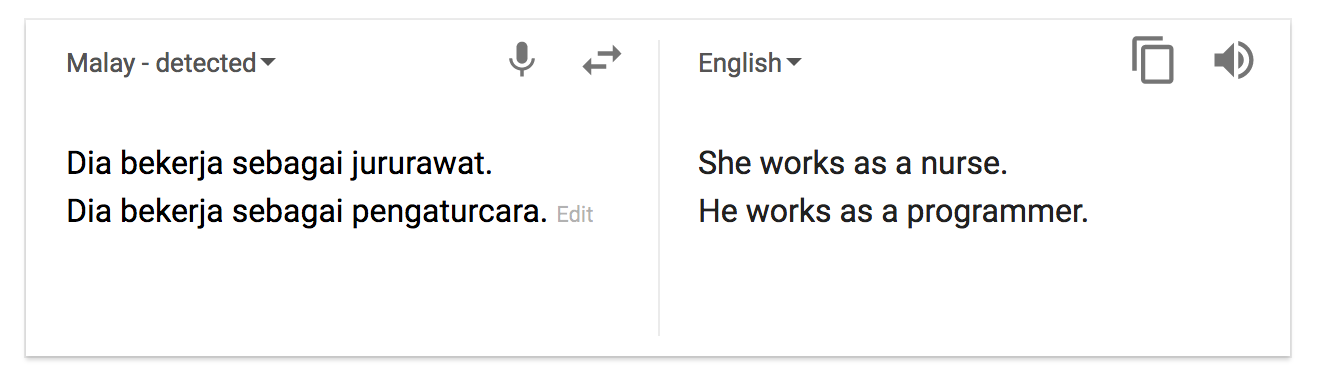Click in the source line 'Dia bekerja sebagai jururawat.'

280,164
